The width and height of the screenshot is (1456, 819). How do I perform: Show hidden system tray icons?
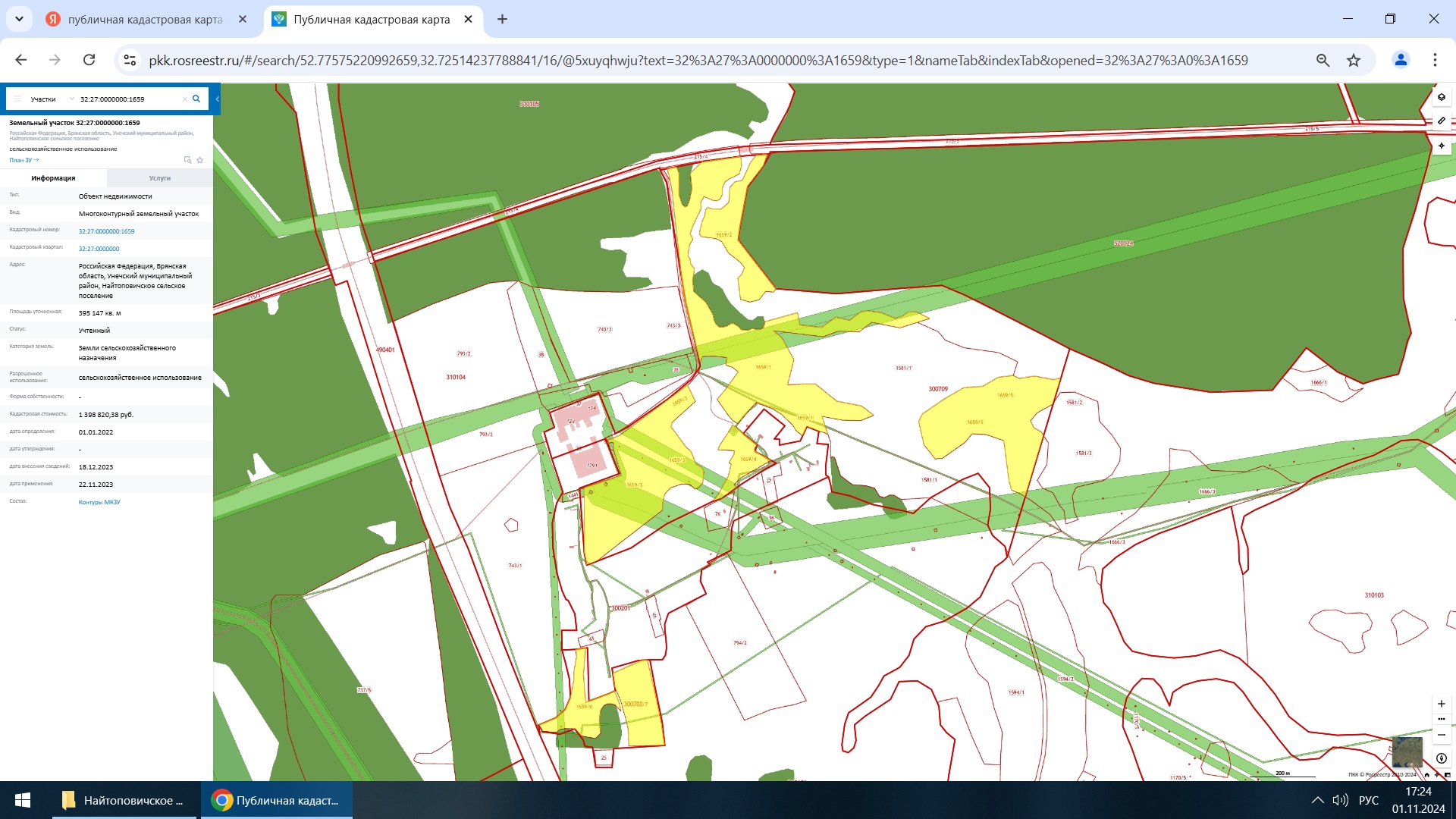pos(1318,800)
